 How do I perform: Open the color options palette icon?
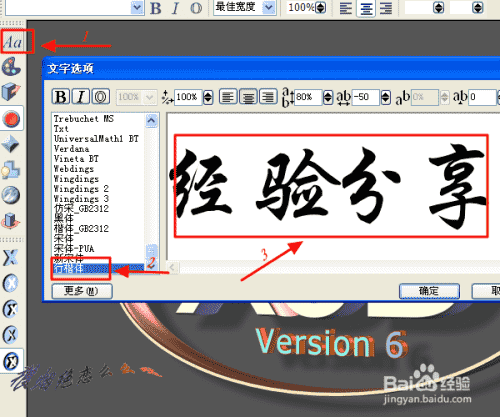(11, 66)
